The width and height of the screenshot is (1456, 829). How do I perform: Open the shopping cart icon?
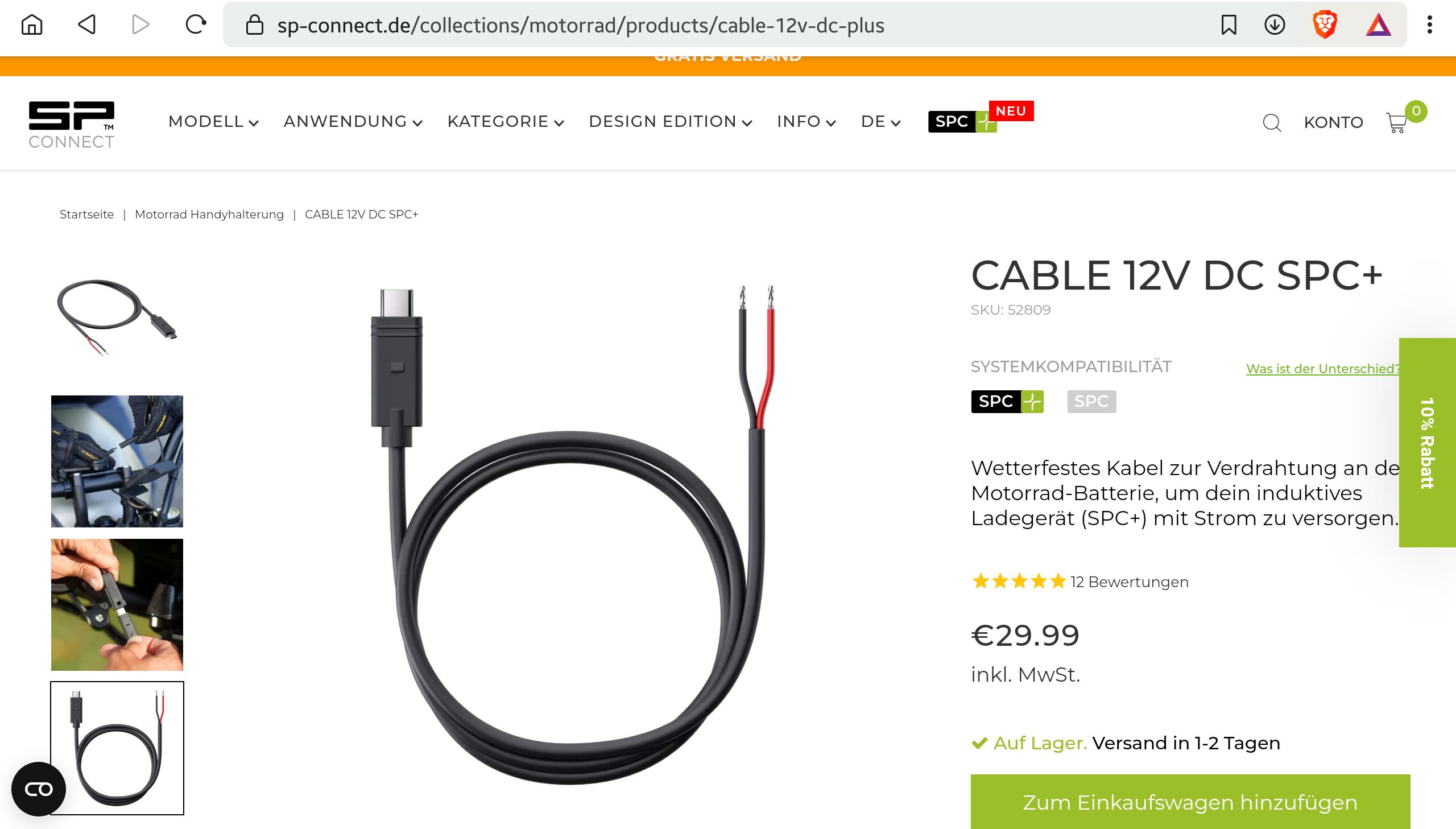(1397, 122)
